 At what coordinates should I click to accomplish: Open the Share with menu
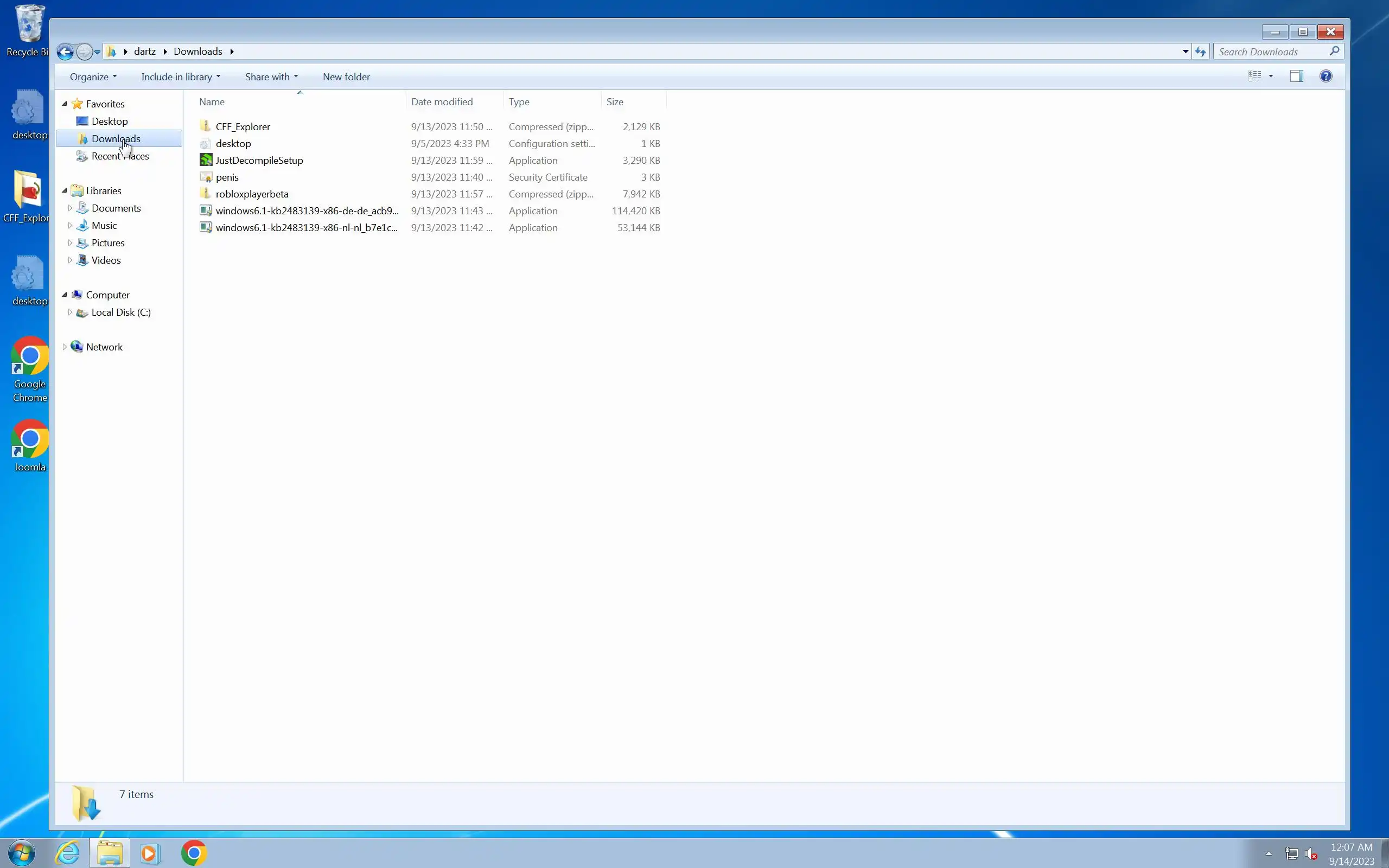click(271, 77)
